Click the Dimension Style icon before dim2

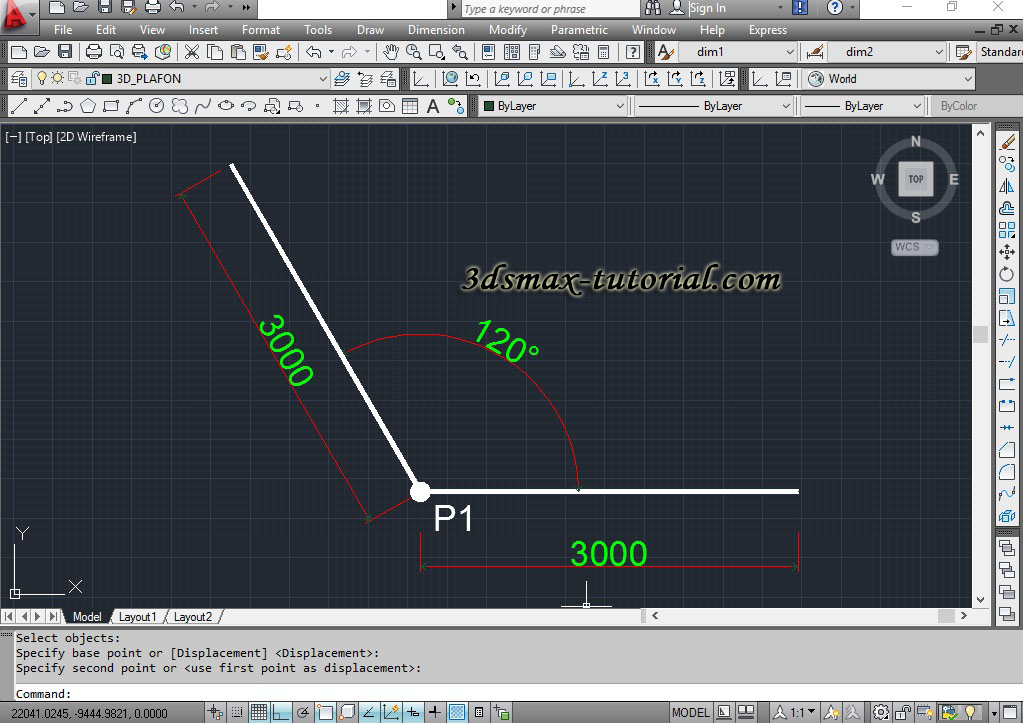[814, 52]
